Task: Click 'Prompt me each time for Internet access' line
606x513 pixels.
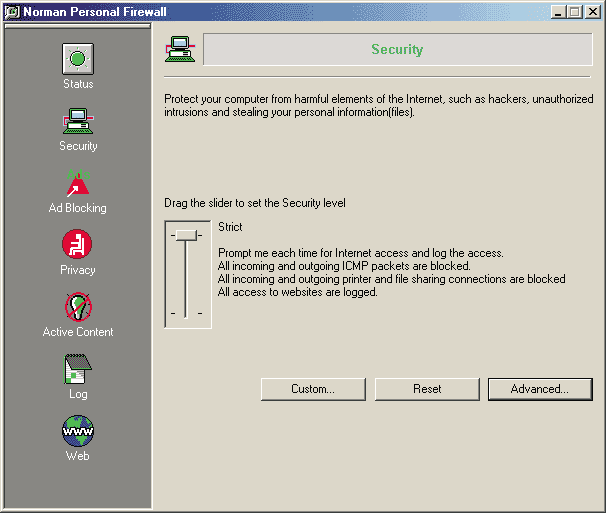Action: (x=361, y=253)
